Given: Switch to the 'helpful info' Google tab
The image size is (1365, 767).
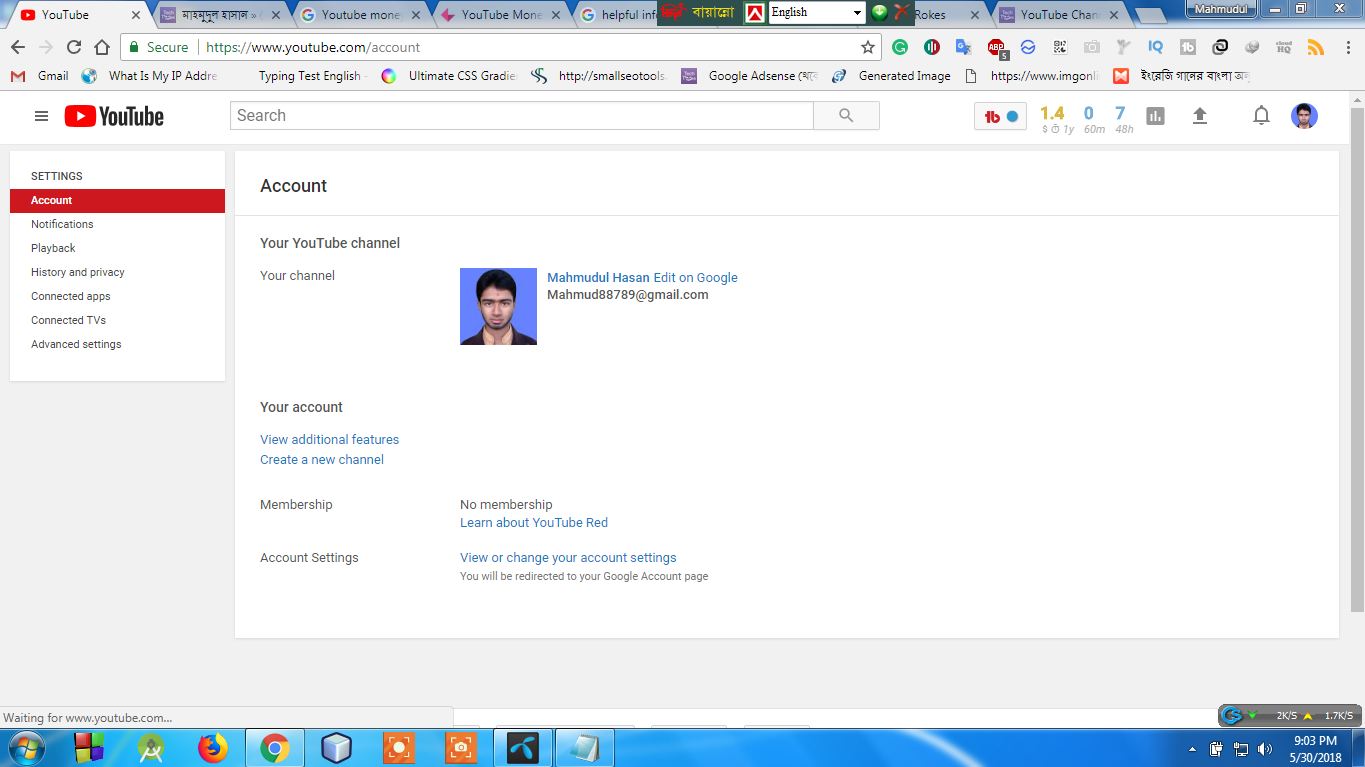Looking at the screenshot, I should pyautogui.click(x=620, y=15).
